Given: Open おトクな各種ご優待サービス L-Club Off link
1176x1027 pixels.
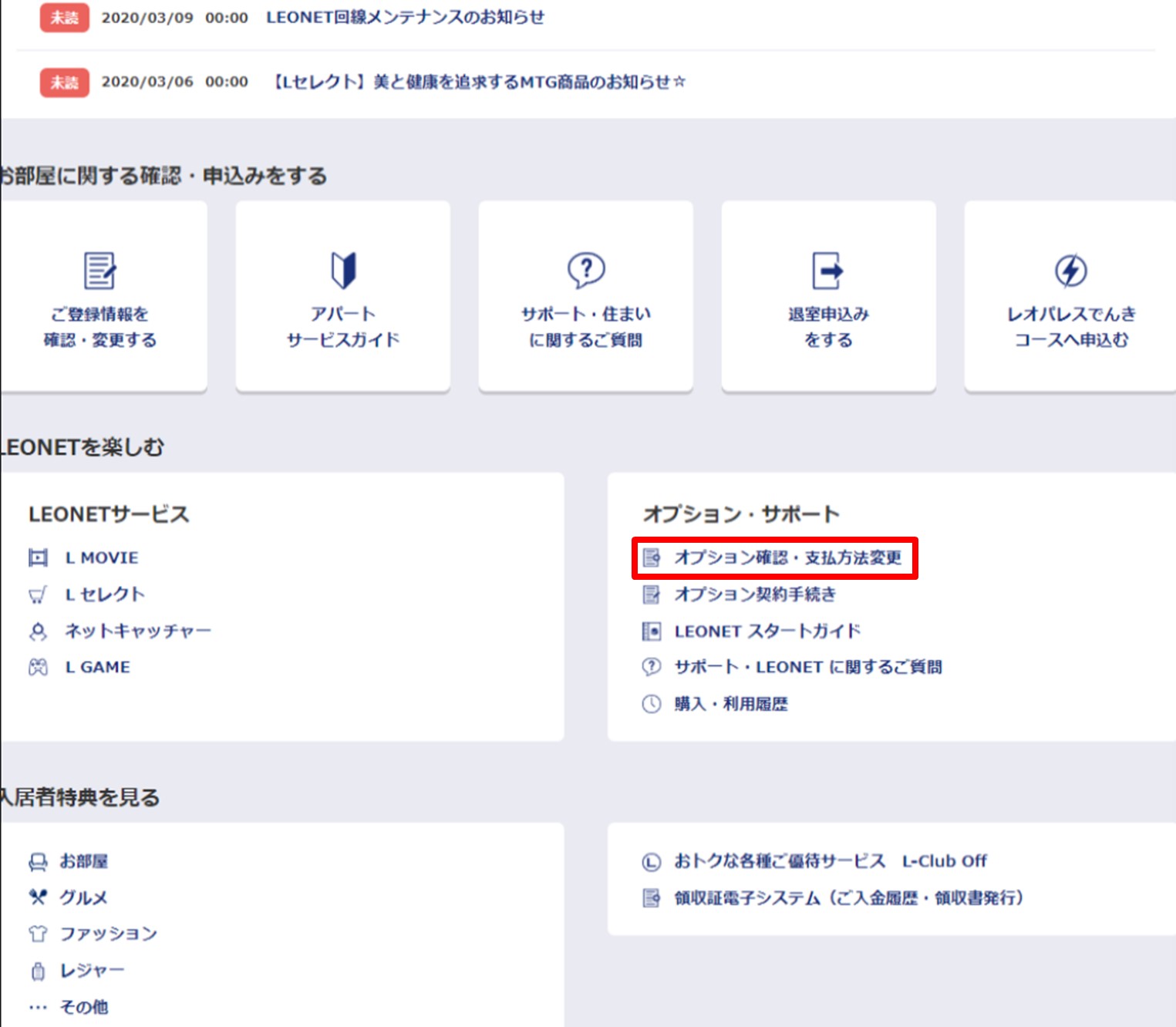Looking at the screenshot, I should click(x=830, y=861).
